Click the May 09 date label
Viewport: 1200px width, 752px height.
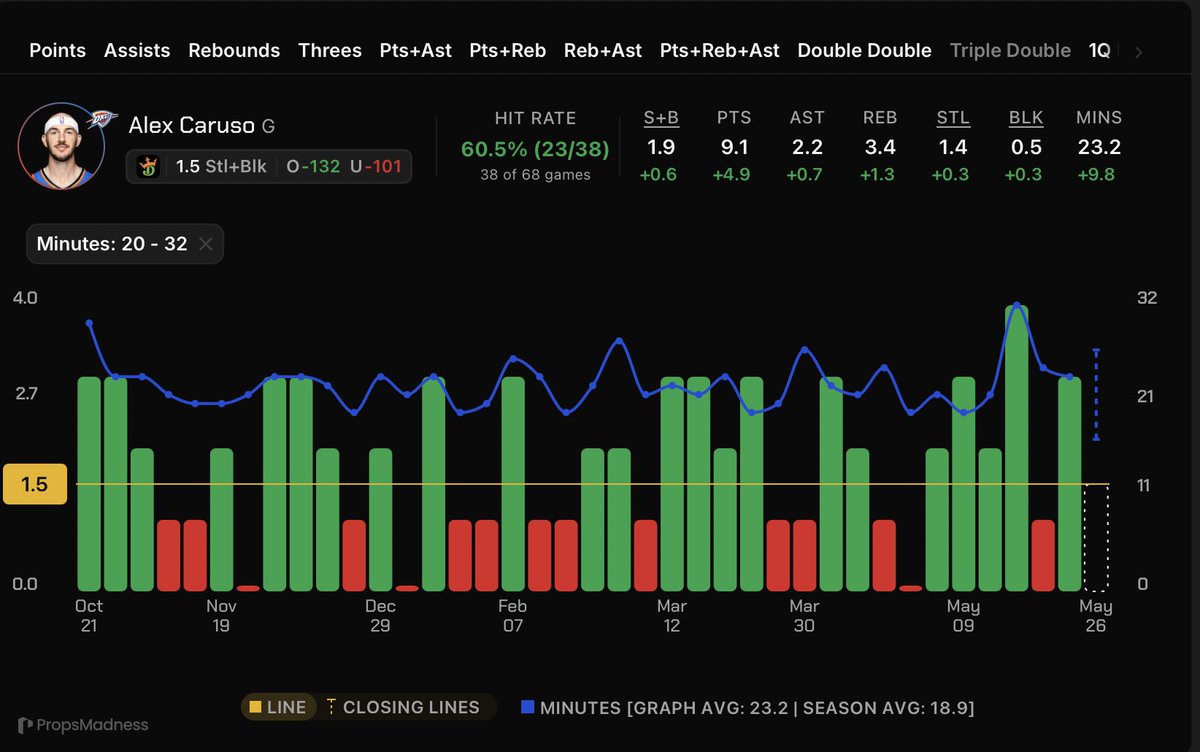(963, 616)
